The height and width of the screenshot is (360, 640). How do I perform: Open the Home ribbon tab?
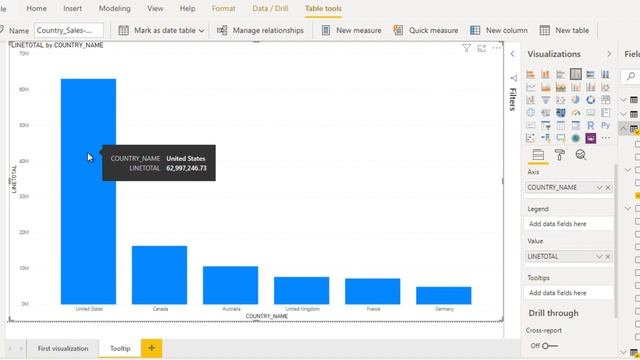[36, 8]
